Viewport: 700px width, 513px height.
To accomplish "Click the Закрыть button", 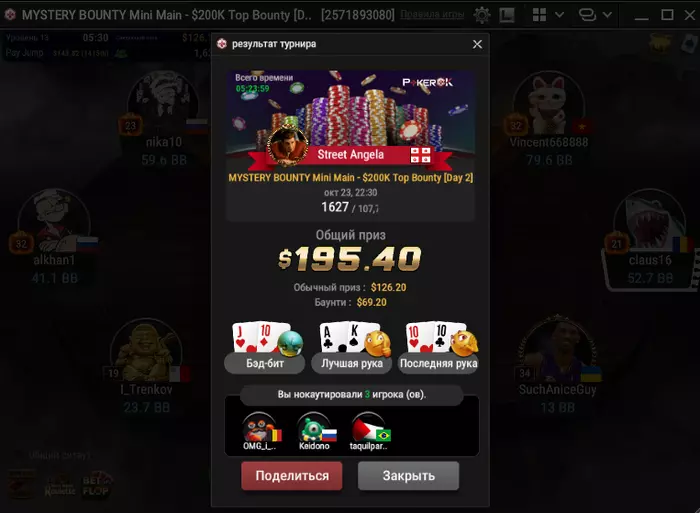I will [408, 476].
